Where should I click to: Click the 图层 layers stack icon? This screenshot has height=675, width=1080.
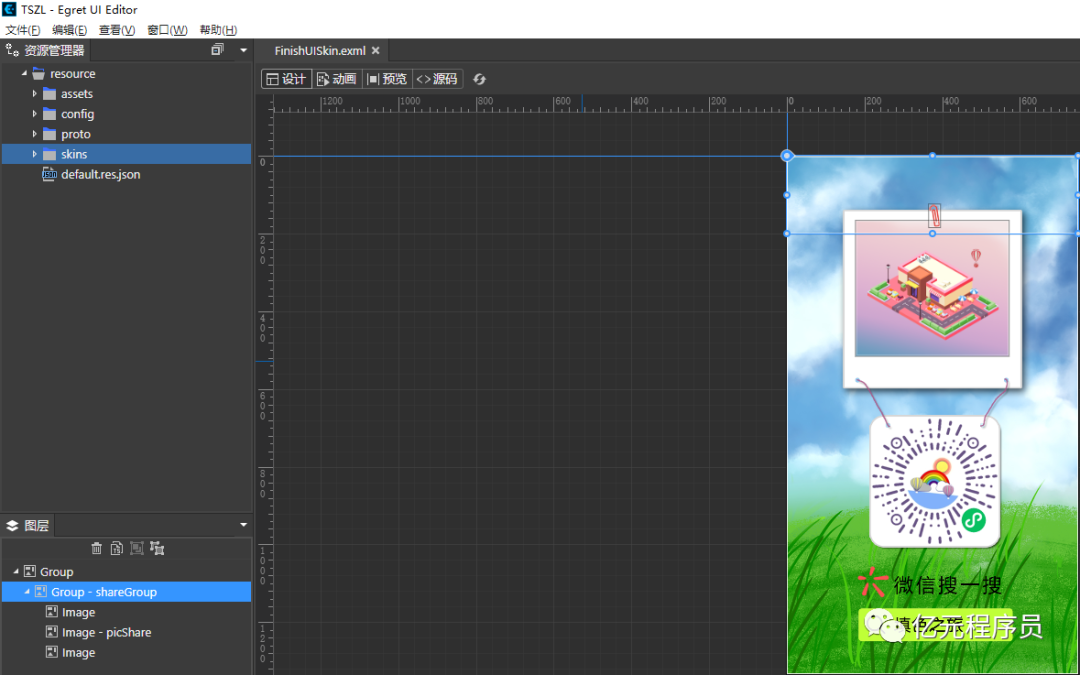(12, 526)
